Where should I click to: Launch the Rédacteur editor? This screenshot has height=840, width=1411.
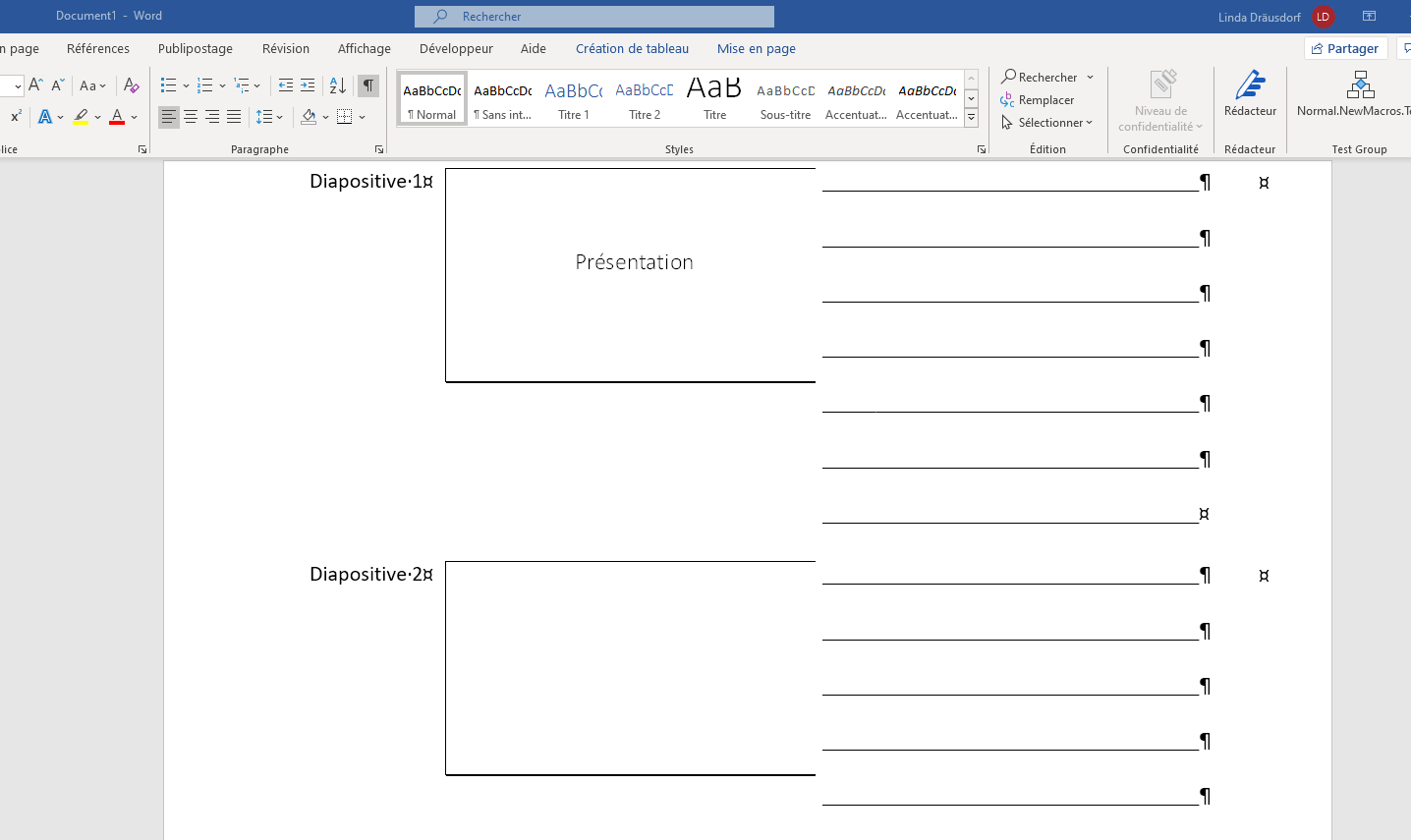(1250, 94)
